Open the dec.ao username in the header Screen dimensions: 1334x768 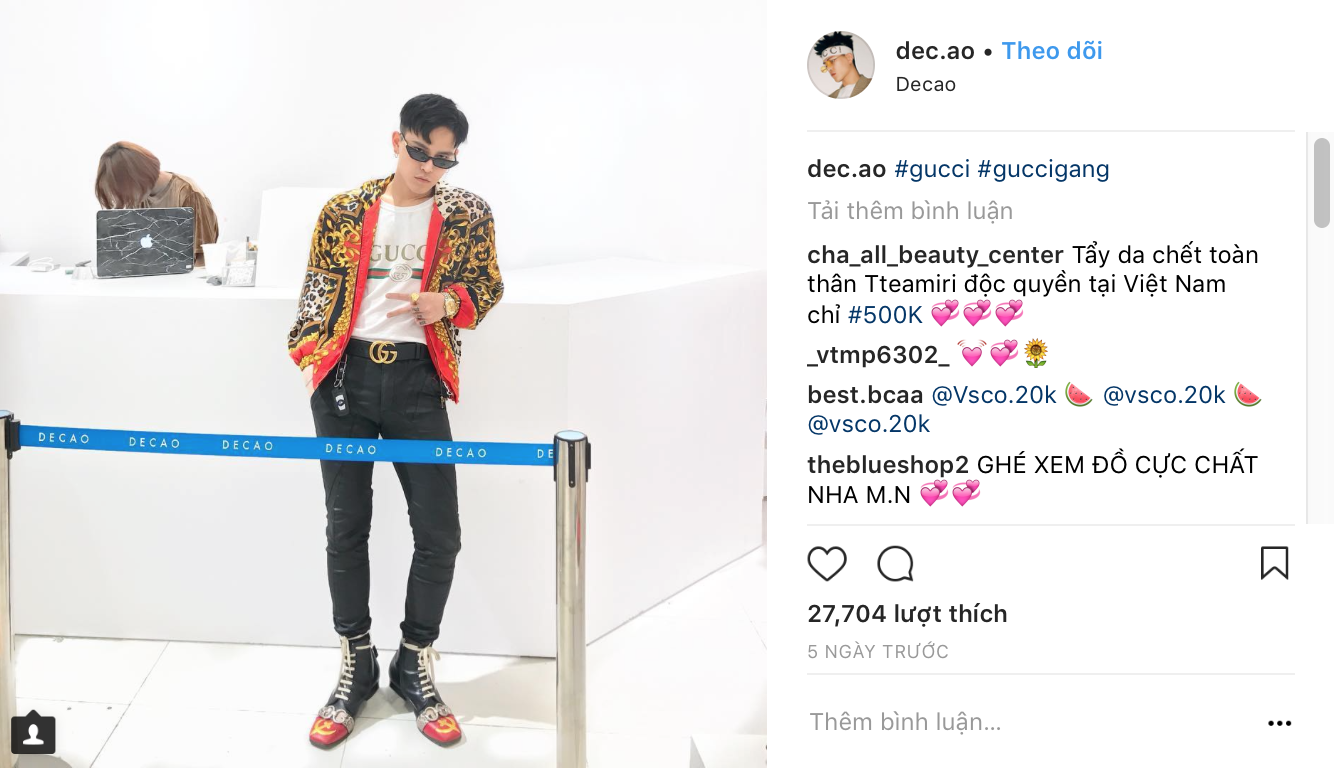pyautogui.click(x=935, y=51)
